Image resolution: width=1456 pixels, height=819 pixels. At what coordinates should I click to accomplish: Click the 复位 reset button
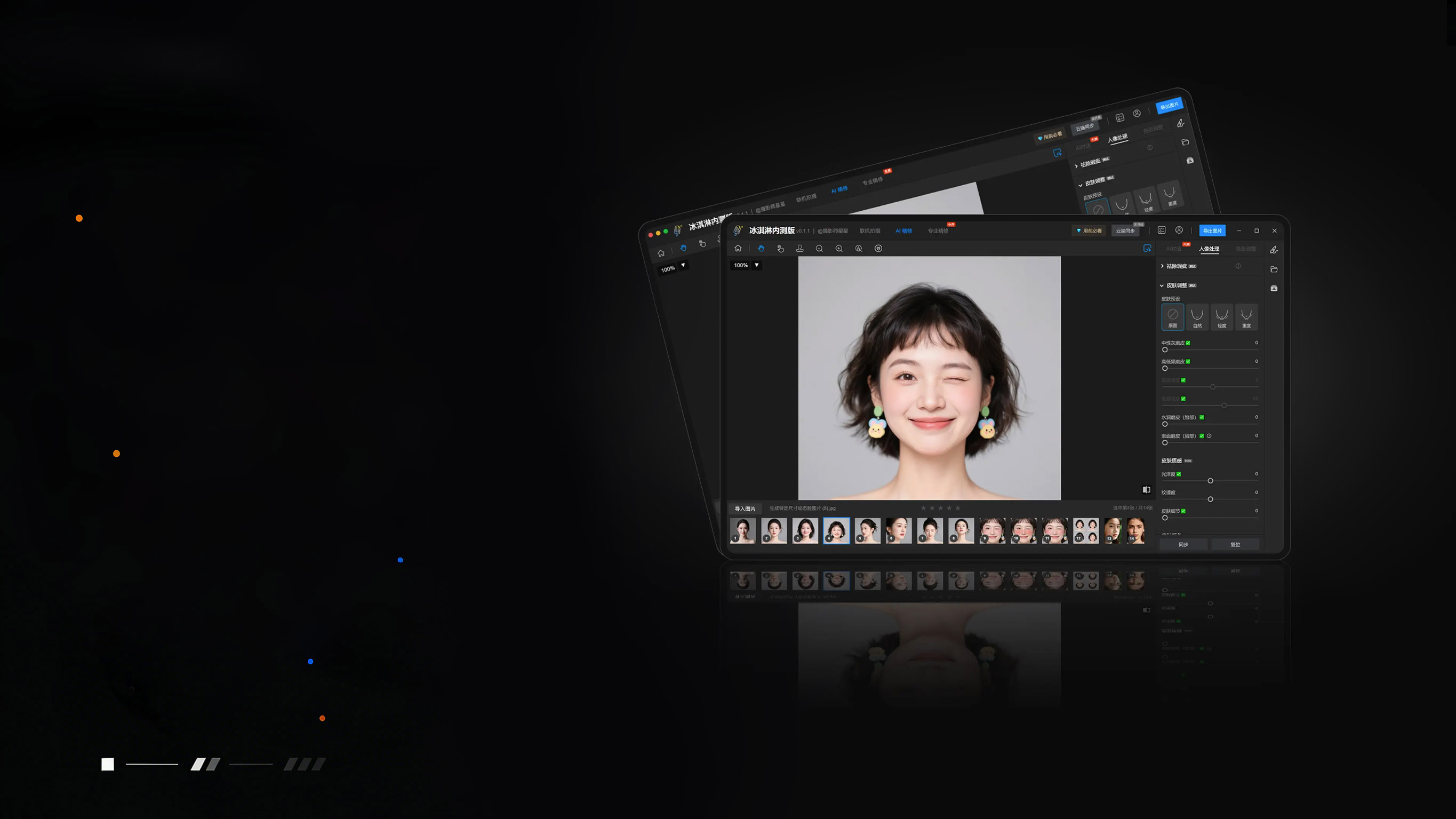[1236, 544]
